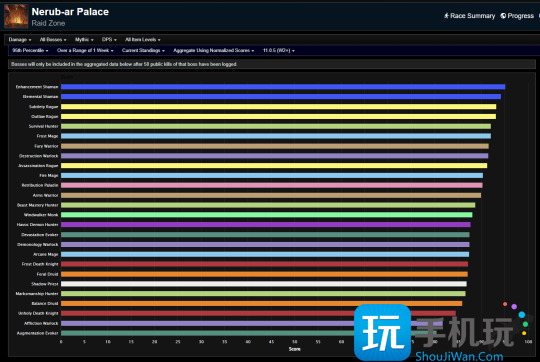Click the Beast Mastery Hunter label
The height and width of the screenshot is (362, 540).
pos(38,205)
